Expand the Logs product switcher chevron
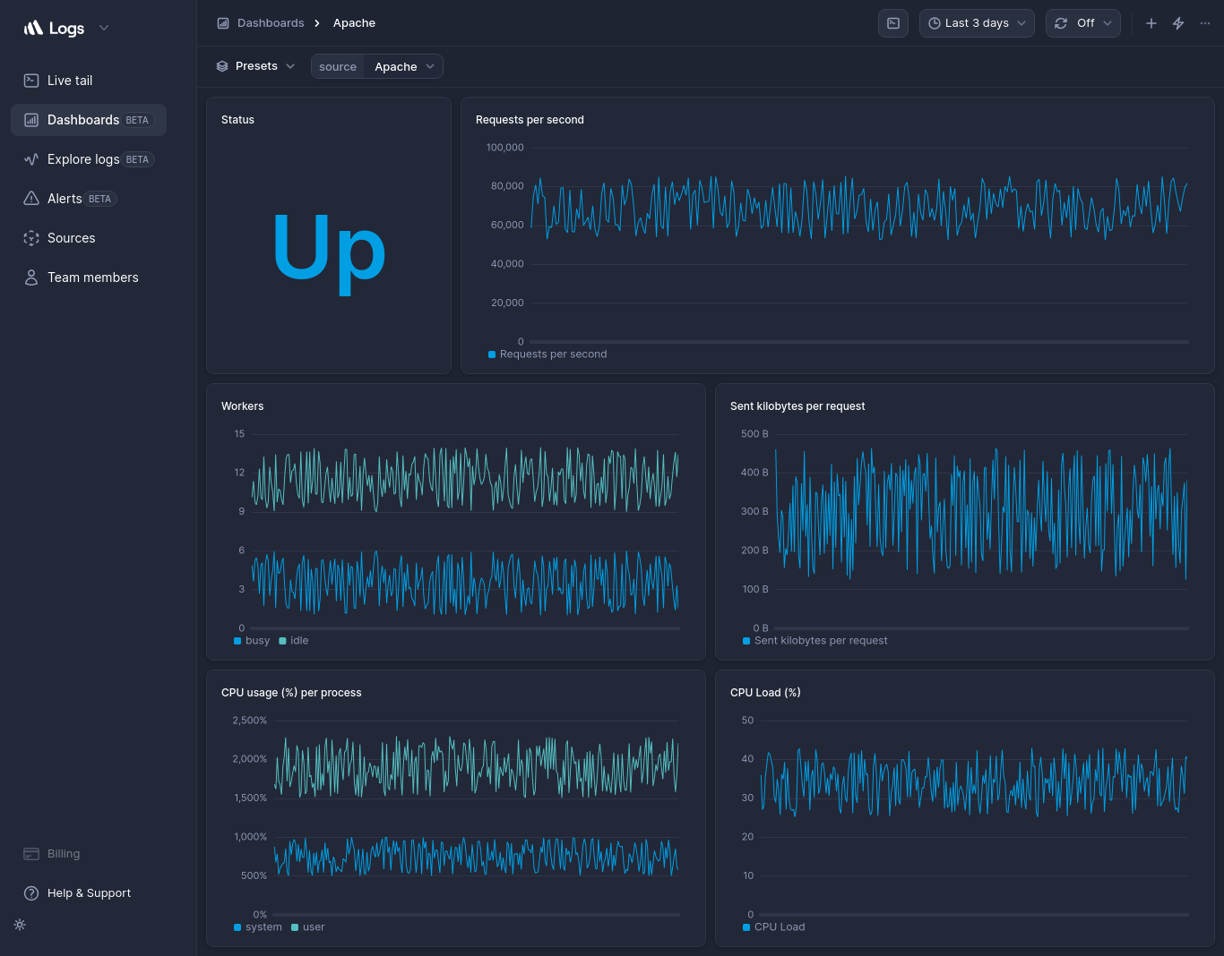 coord(104,28)
